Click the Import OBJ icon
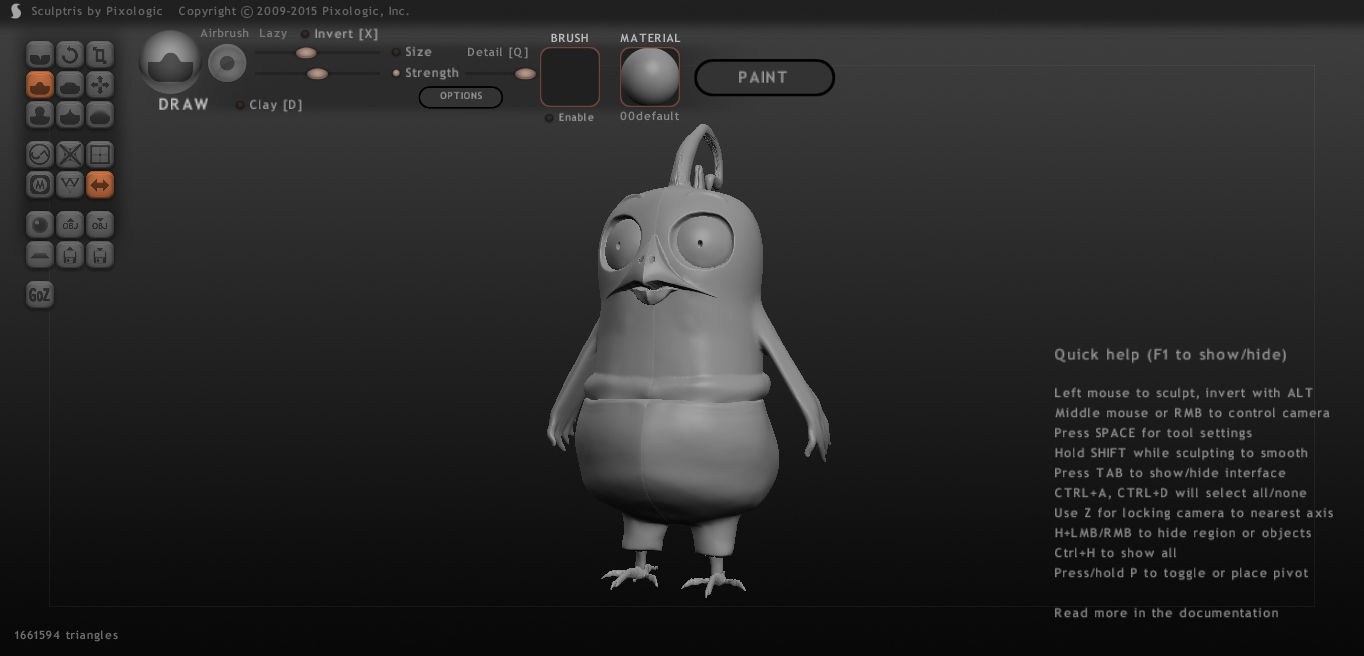Screen dimensions: 1364x656 70,225
